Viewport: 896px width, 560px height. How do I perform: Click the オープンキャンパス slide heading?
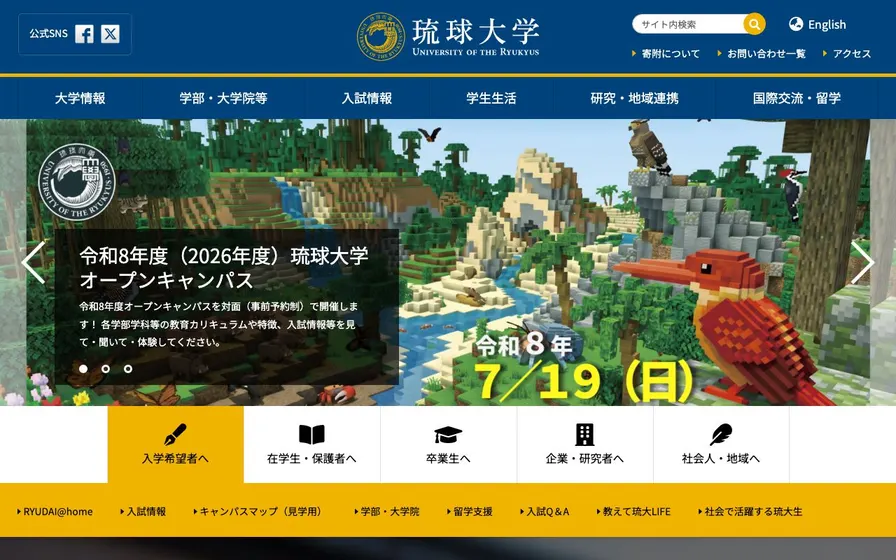(224, 267)
